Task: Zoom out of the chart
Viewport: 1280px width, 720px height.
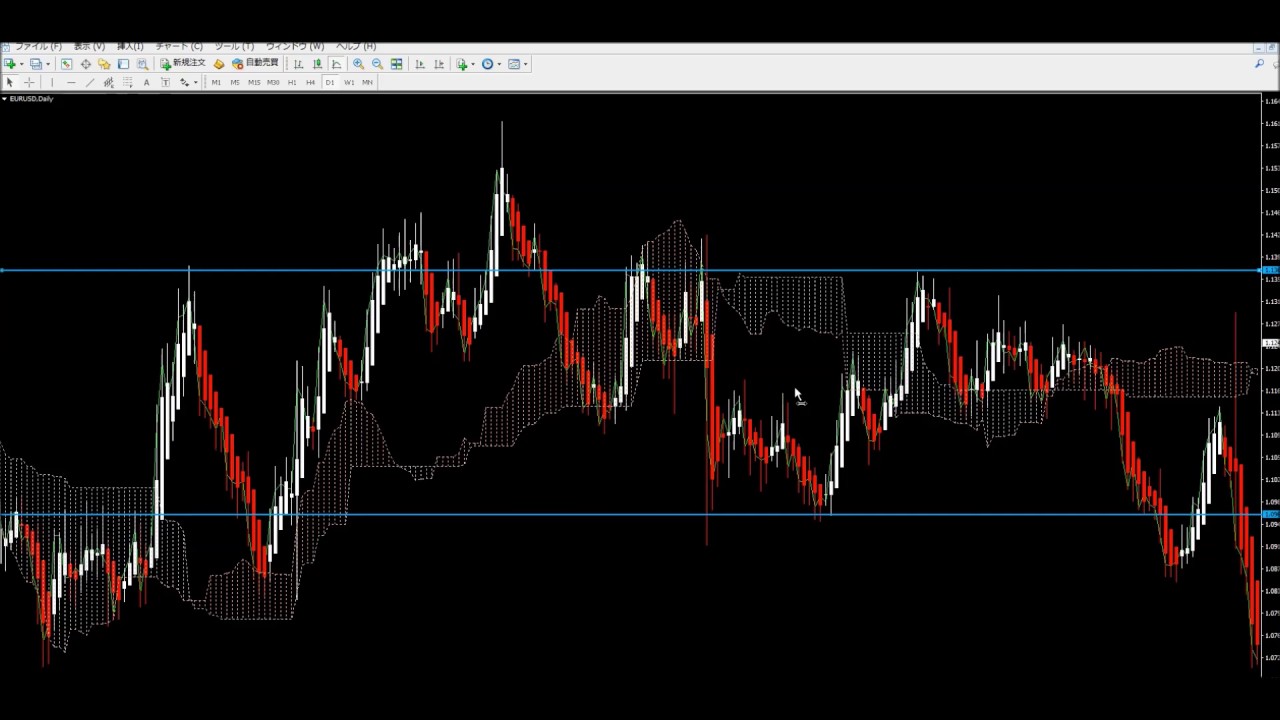Action: 377,64
